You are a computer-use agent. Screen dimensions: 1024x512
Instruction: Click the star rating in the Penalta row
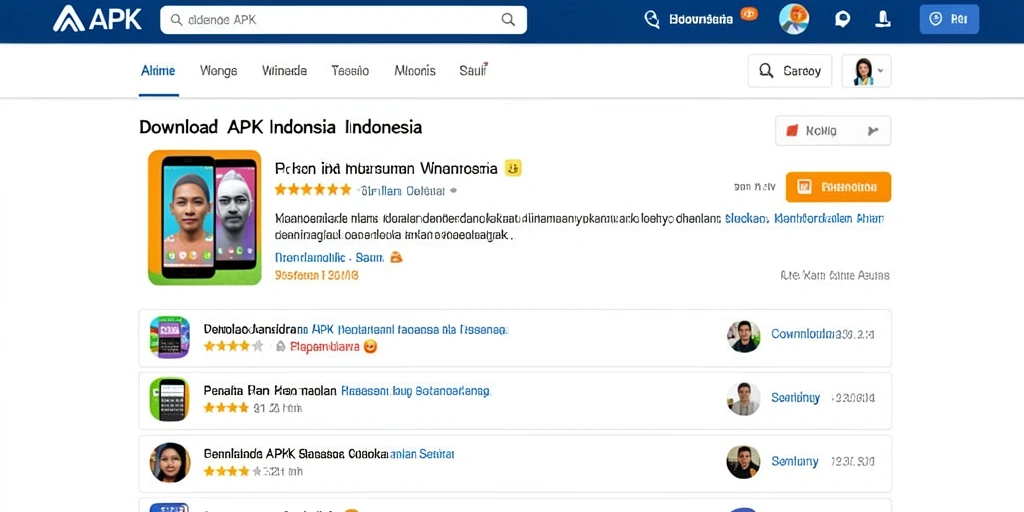pos(226,408)
